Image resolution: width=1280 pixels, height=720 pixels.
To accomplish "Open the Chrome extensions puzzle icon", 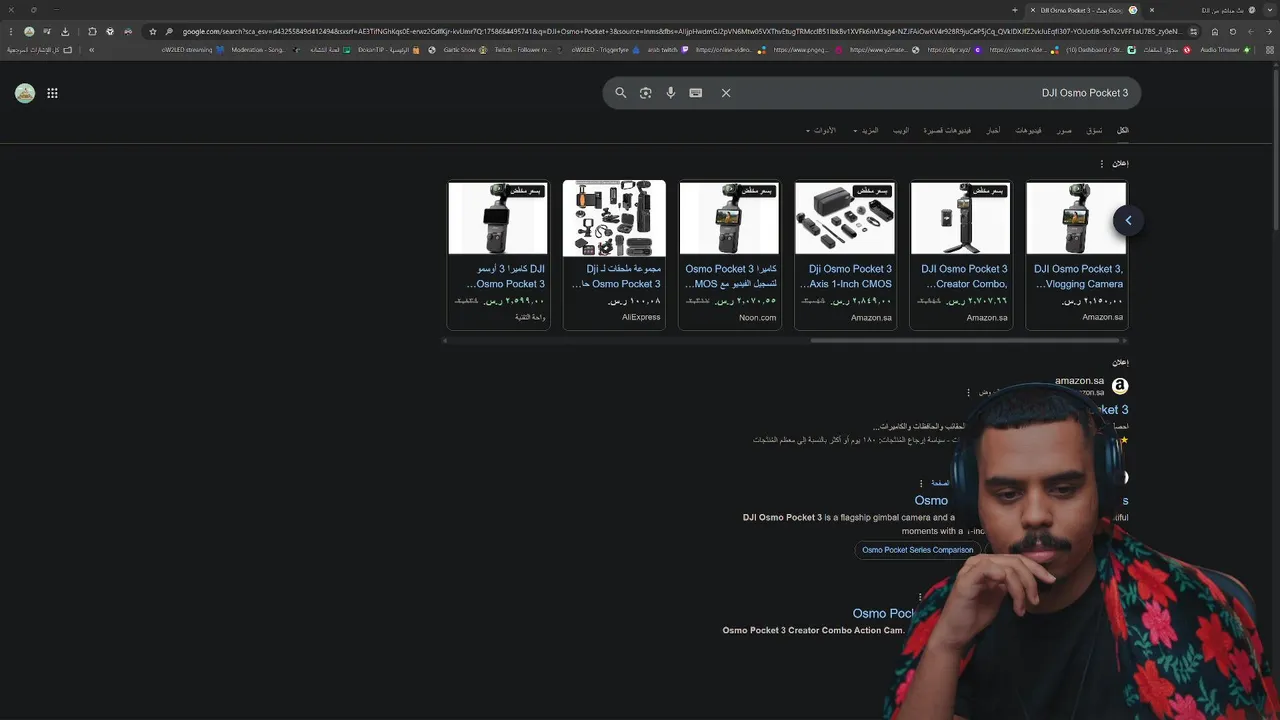I will [92, 31].
